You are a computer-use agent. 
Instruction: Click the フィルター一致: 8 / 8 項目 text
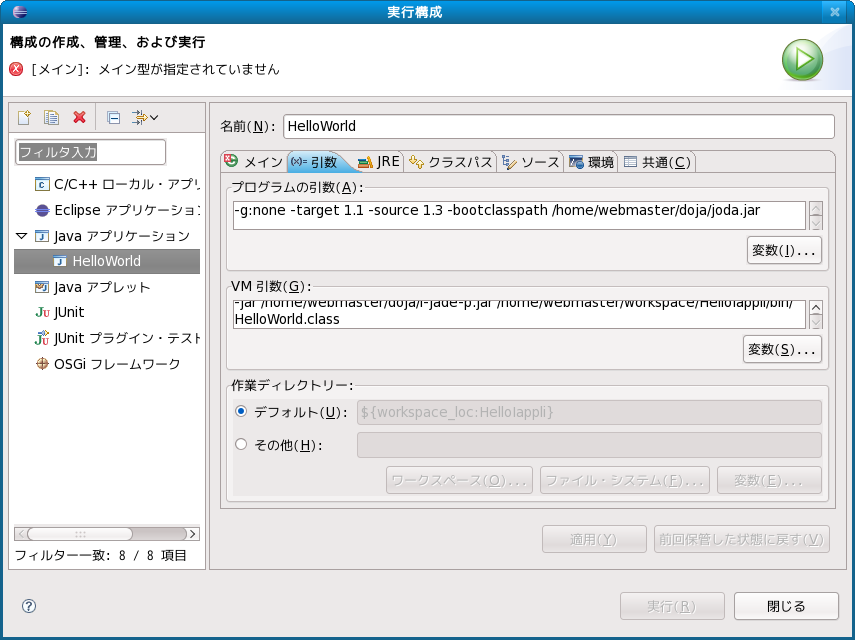tap(101, 556)
